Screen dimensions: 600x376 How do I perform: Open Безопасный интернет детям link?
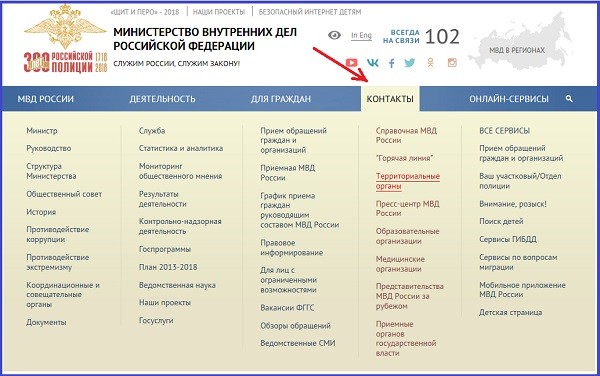tap(310, 12)
